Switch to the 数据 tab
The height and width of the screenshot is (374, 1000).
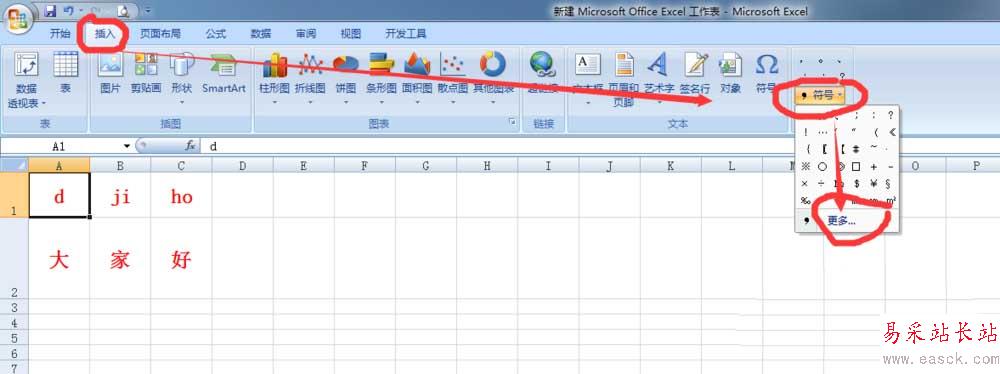[x=260, y=34]
